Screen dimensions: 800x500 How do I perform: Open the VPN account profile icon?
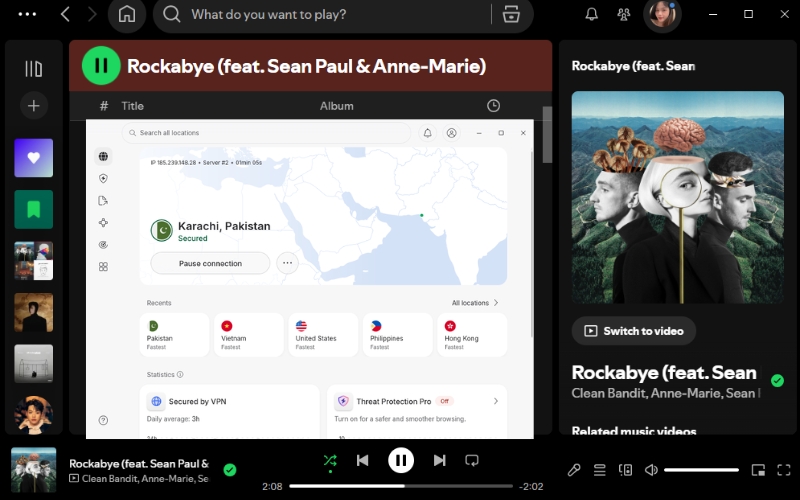click(x=452, y=133)
